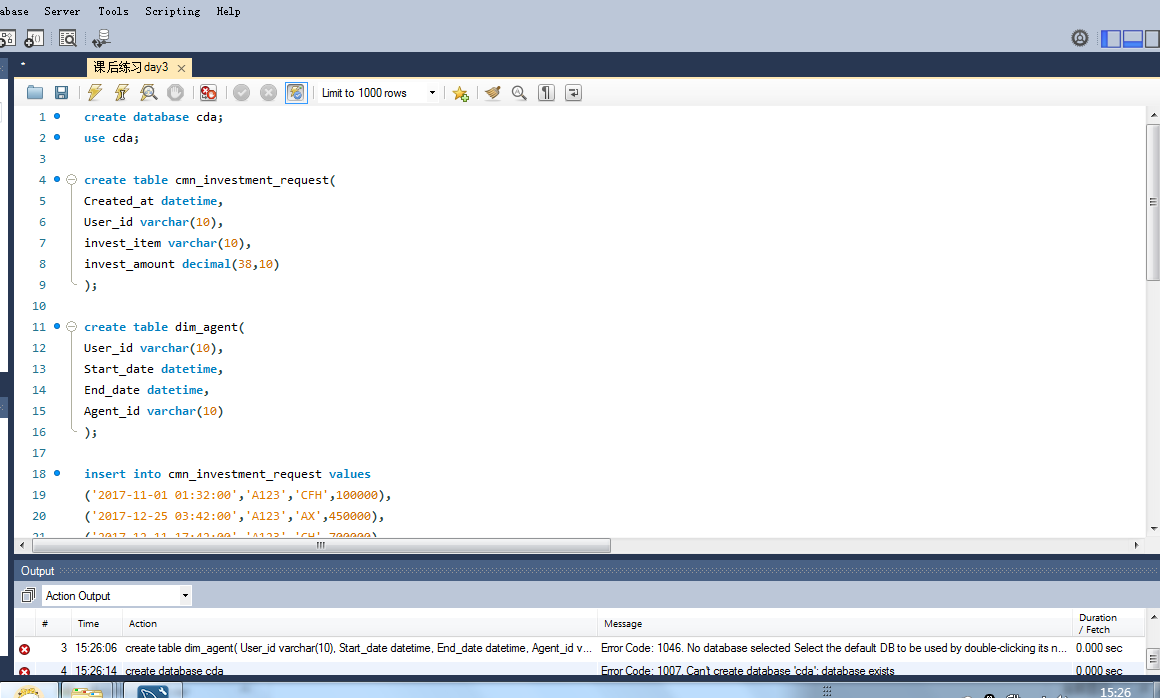This screenshot has height=698, width=1160.
Task: Click the editor scroll down arrow
Action: (1153, 529)
